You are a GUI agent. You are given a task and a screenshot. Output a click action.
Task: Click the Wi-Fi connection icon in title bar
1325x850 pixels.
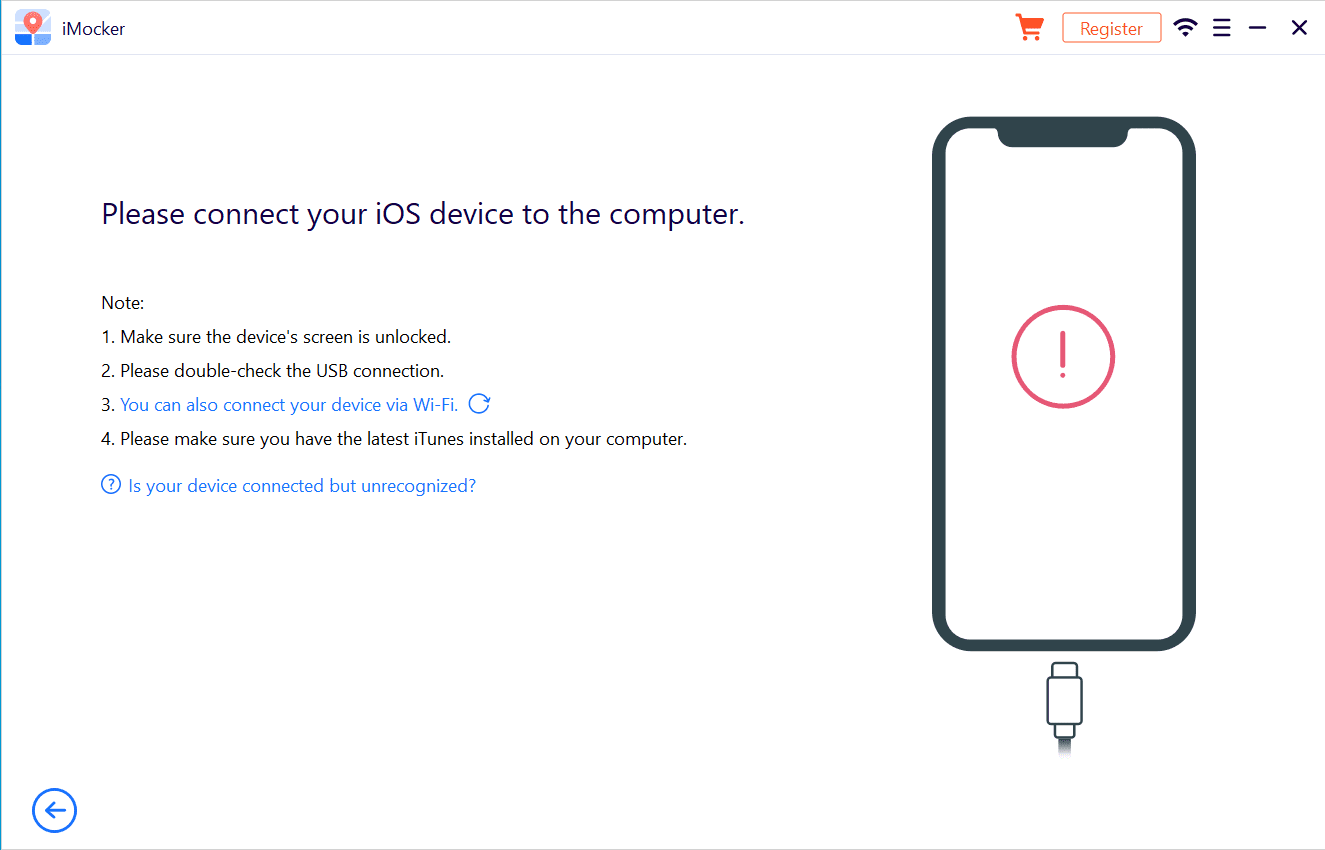point(1186,28)
